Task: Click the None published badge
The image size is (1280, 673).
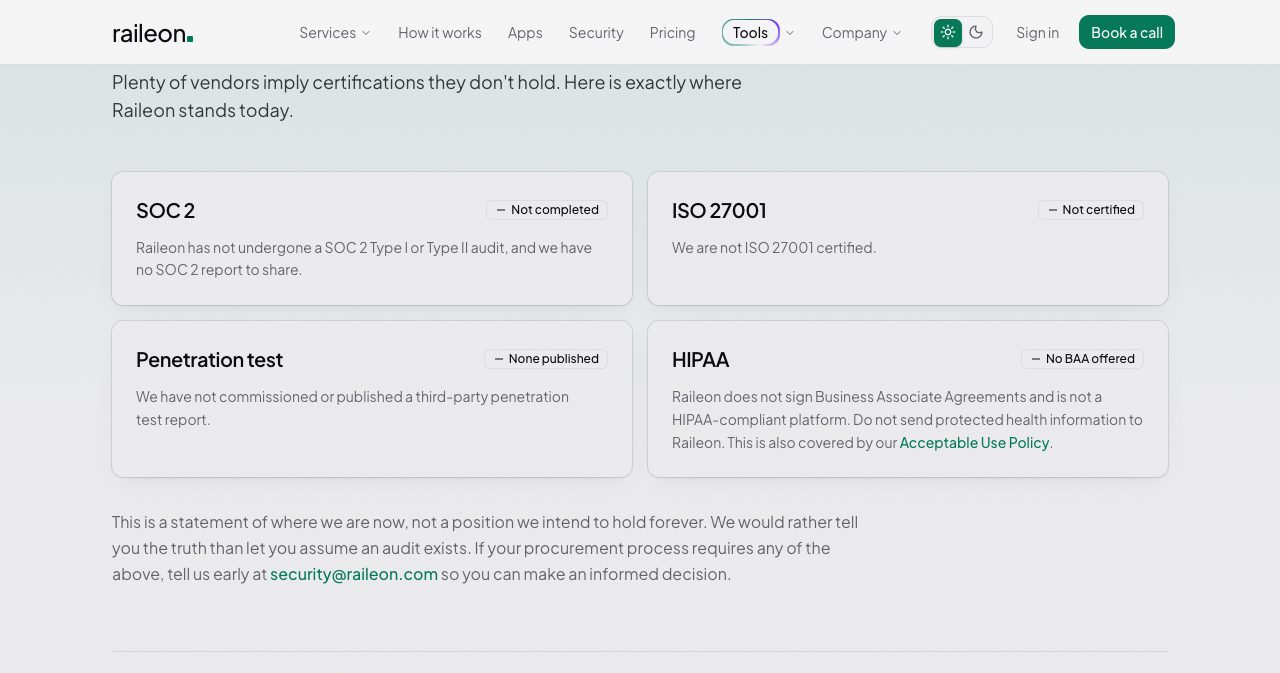Action: click(546, 359)
